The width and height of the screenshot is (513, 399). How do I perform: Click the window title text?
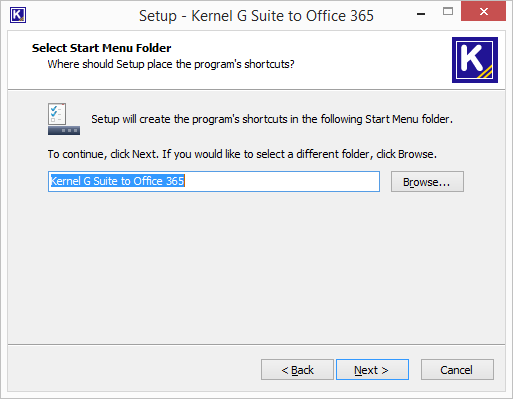[256, 16]
